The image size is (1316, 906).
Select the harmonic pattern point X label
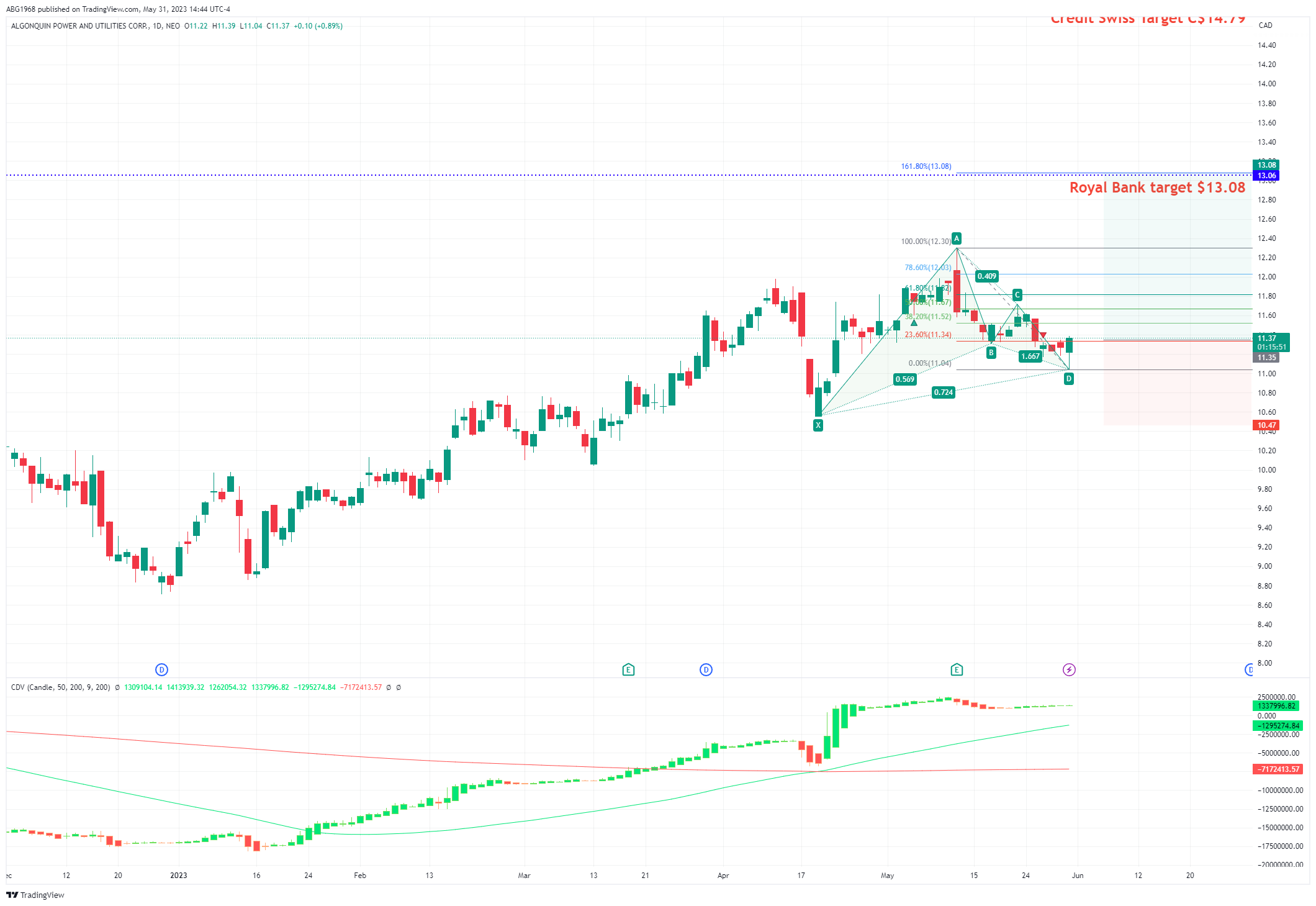click(x=818, y=425)
